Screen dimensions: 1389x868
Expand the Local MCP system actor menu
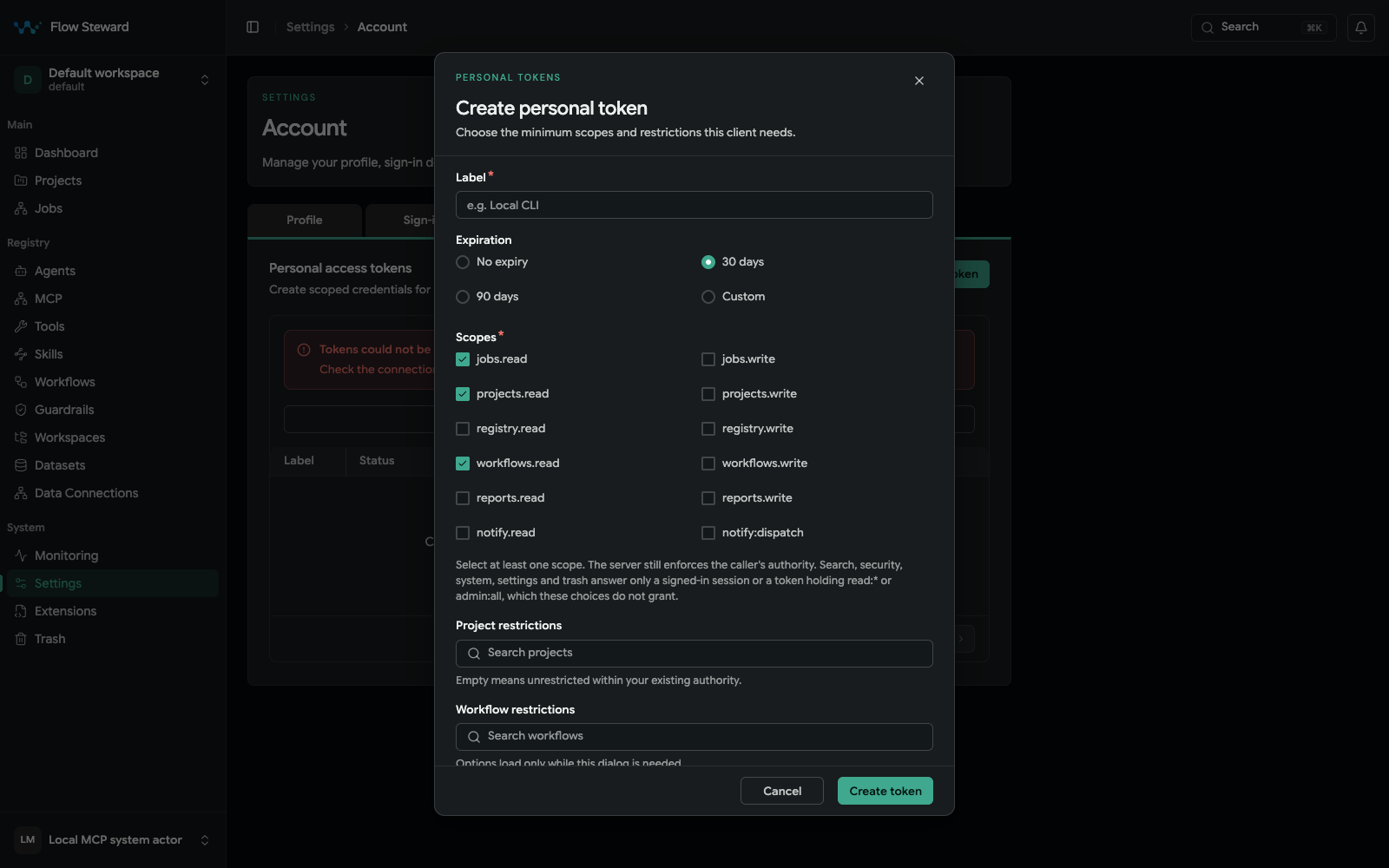[x=113, y=840]
